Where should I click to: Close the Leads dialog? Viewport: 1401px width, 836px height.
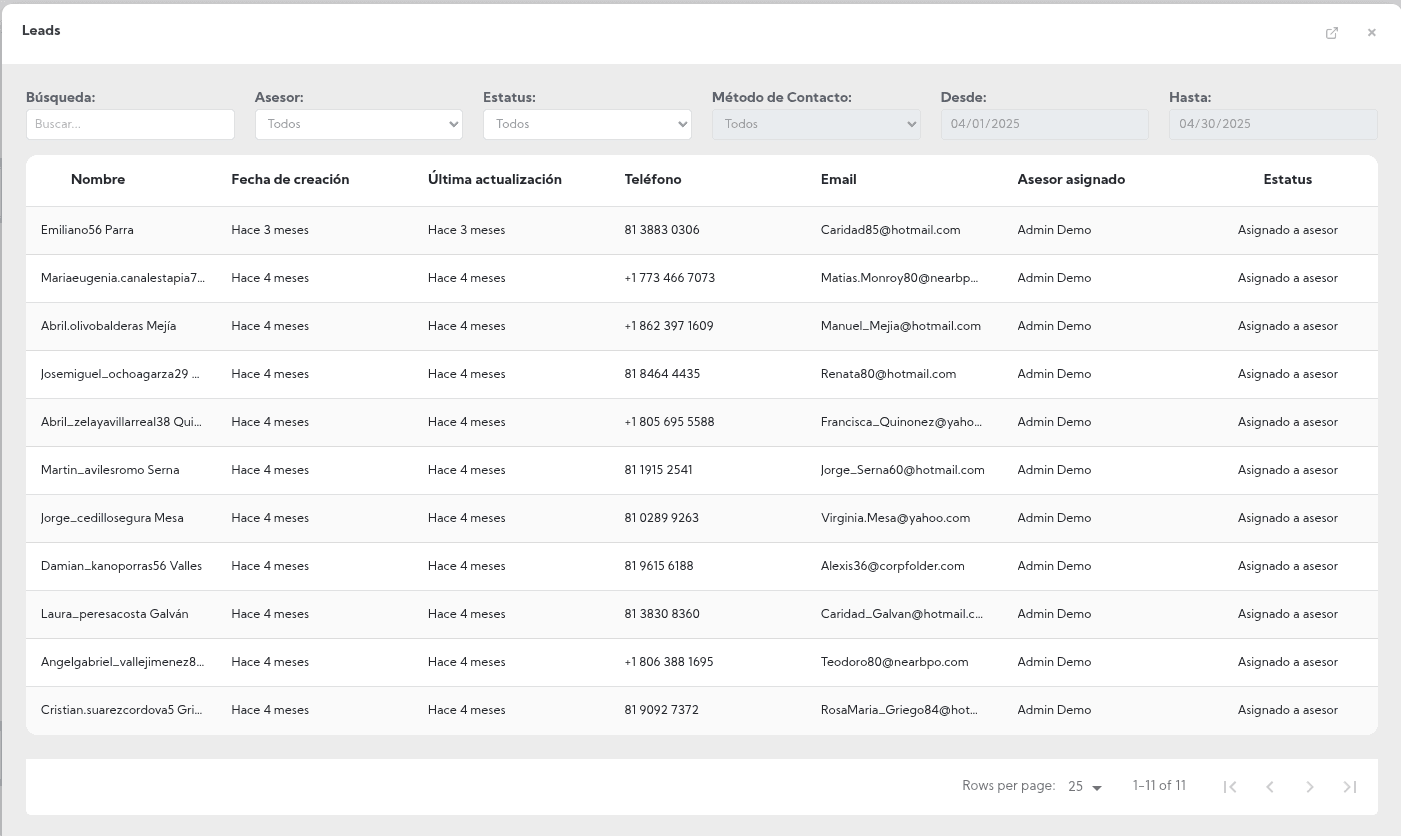[1371, 33]
